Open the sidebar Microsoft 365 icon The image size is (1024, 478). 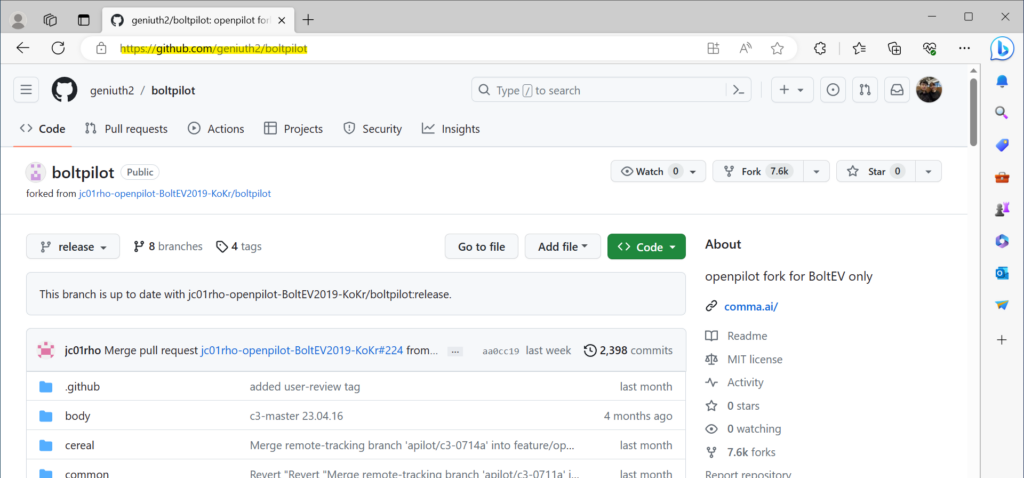coord(1002,241)
